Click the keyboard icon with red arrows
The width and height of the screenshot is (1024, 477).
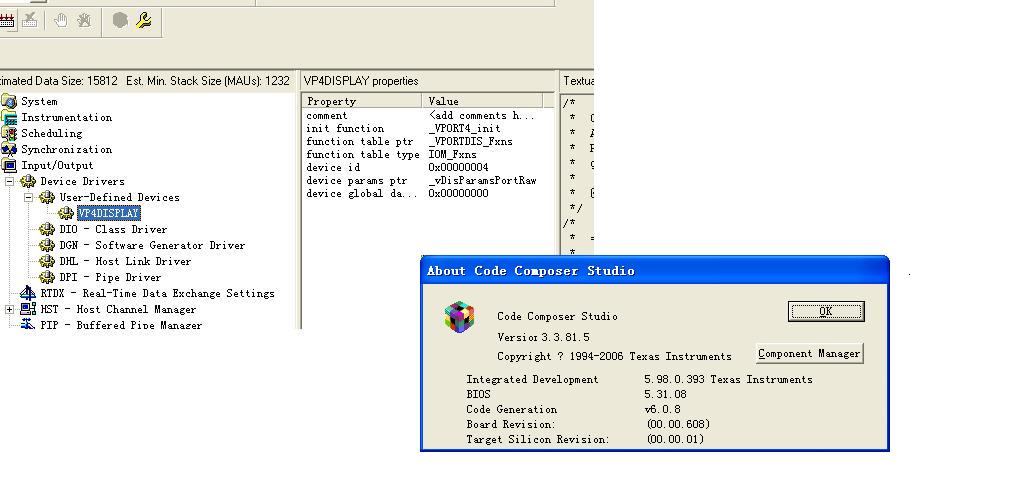click(x=7, y=20)
